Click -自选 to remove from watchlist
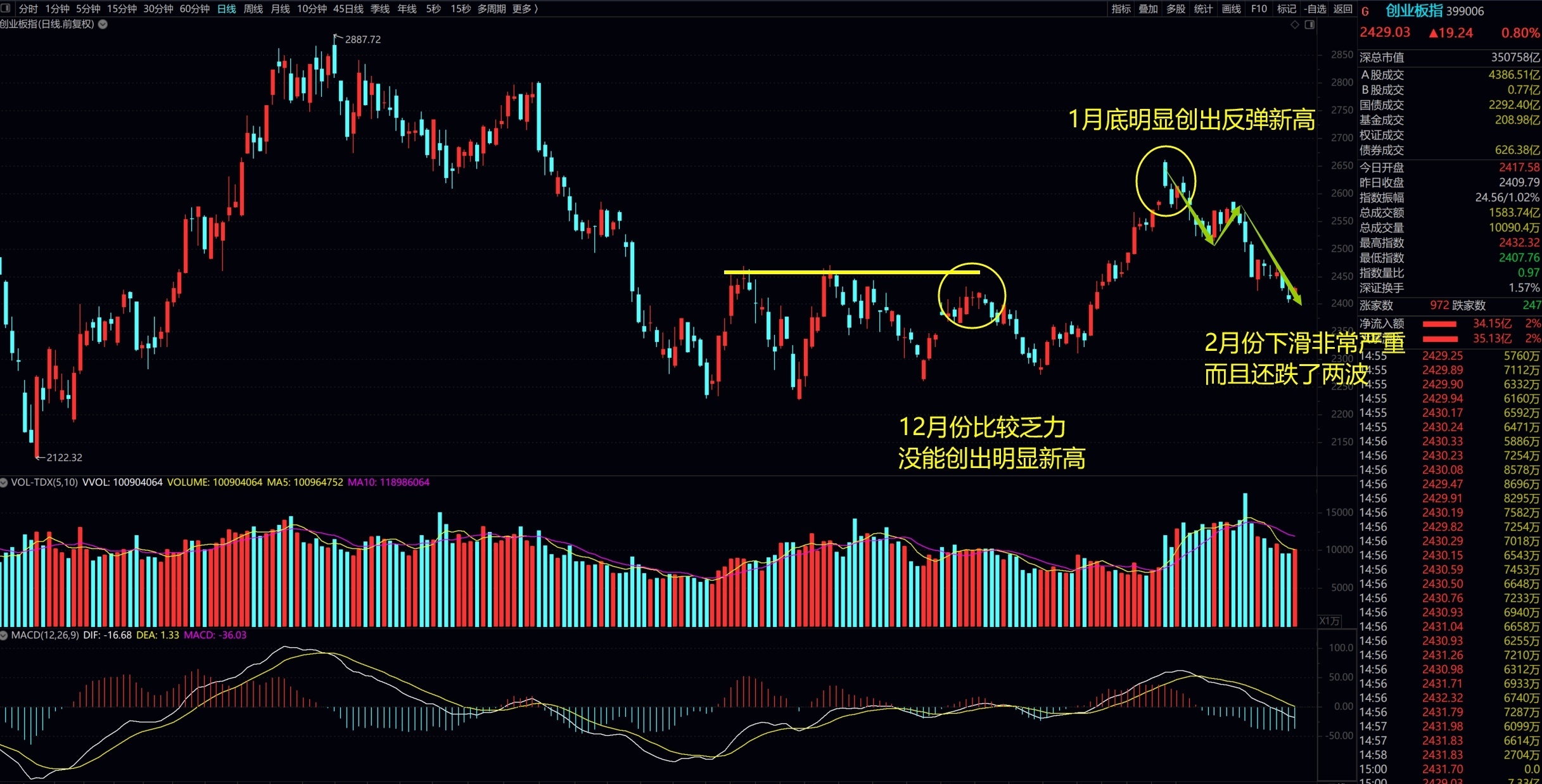 coord(1315,9)
